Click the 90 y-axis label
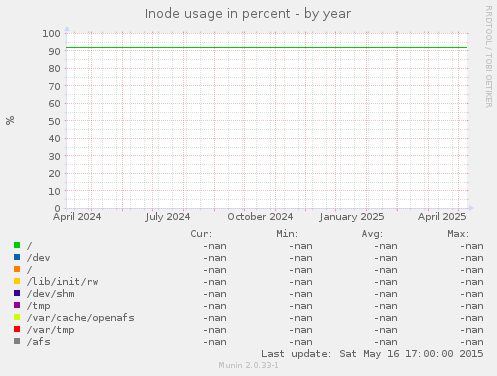The height and width of the screenshot is (376, 497). pos(54,51)
